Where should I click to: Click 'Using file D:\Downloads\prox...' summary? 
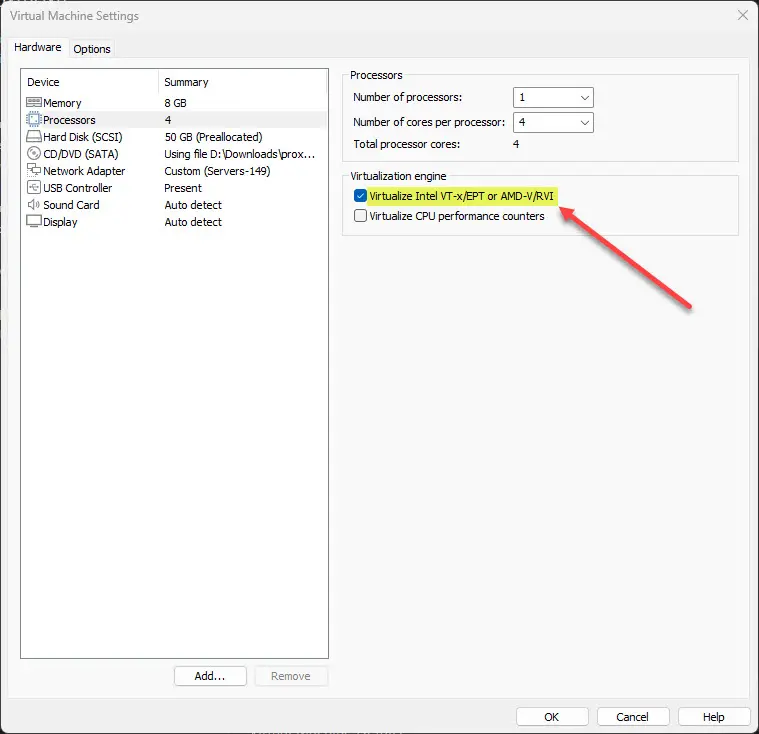click(240, 154)
